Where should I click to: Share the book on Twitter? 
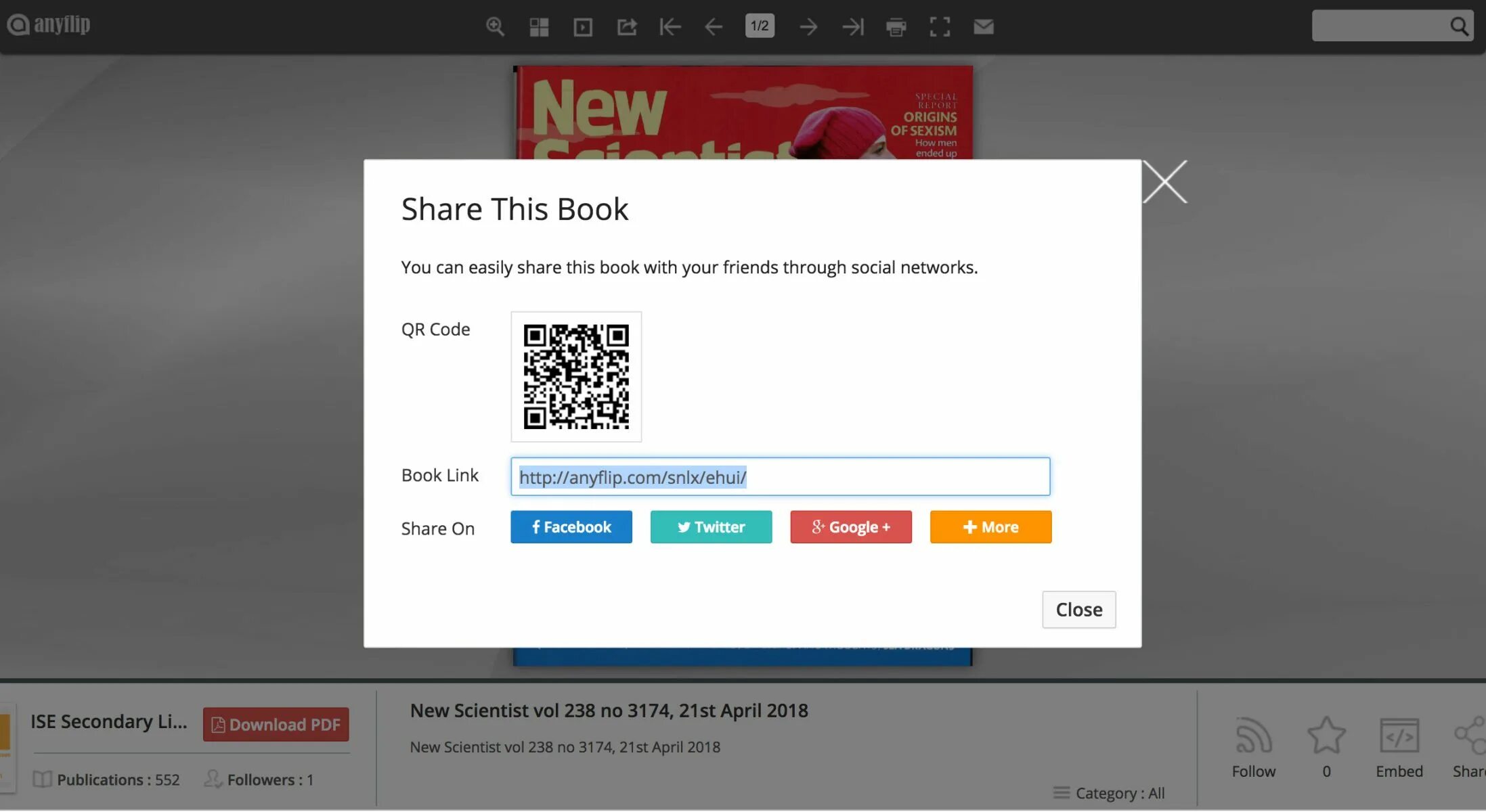711,527
